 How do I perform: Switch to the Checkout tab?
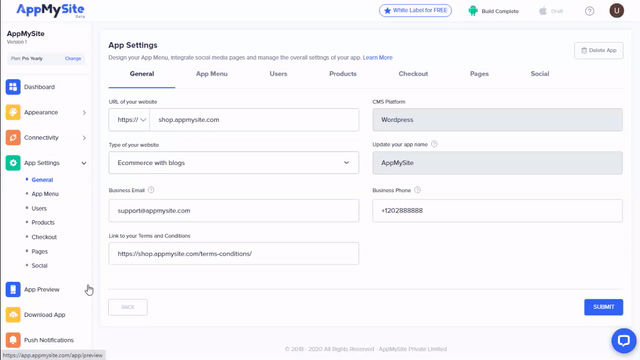[x=413, y=74]
